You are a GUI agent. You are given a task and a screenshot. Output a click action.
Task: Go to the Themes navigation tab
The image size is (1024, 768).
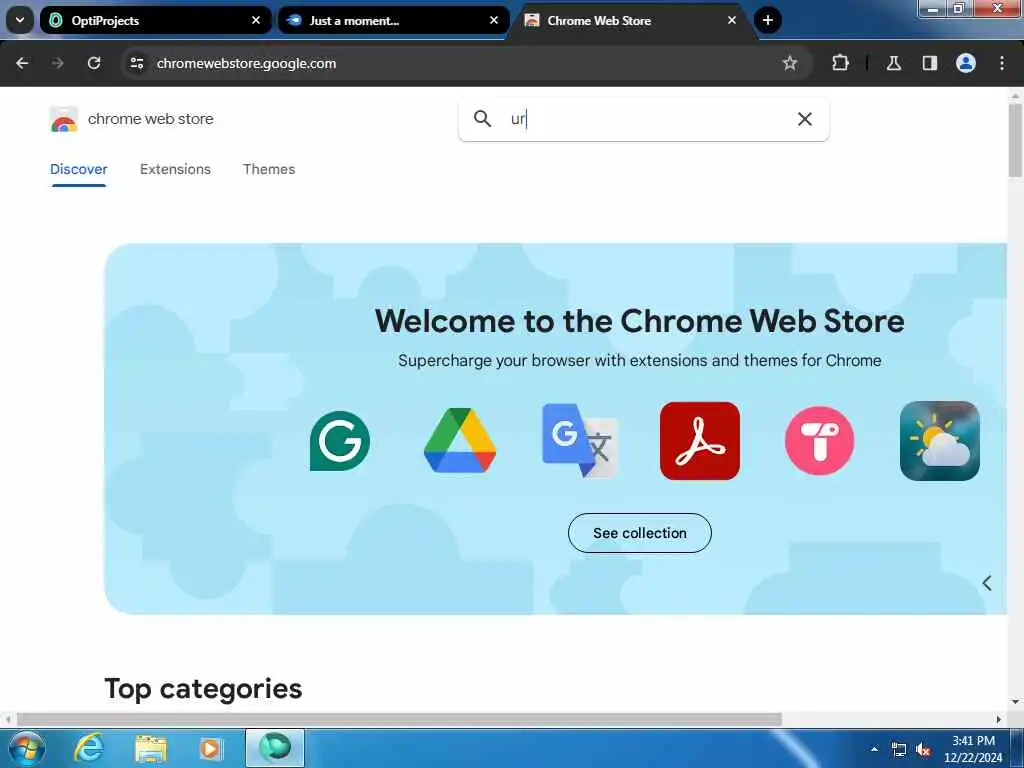(x=269, y=169)
